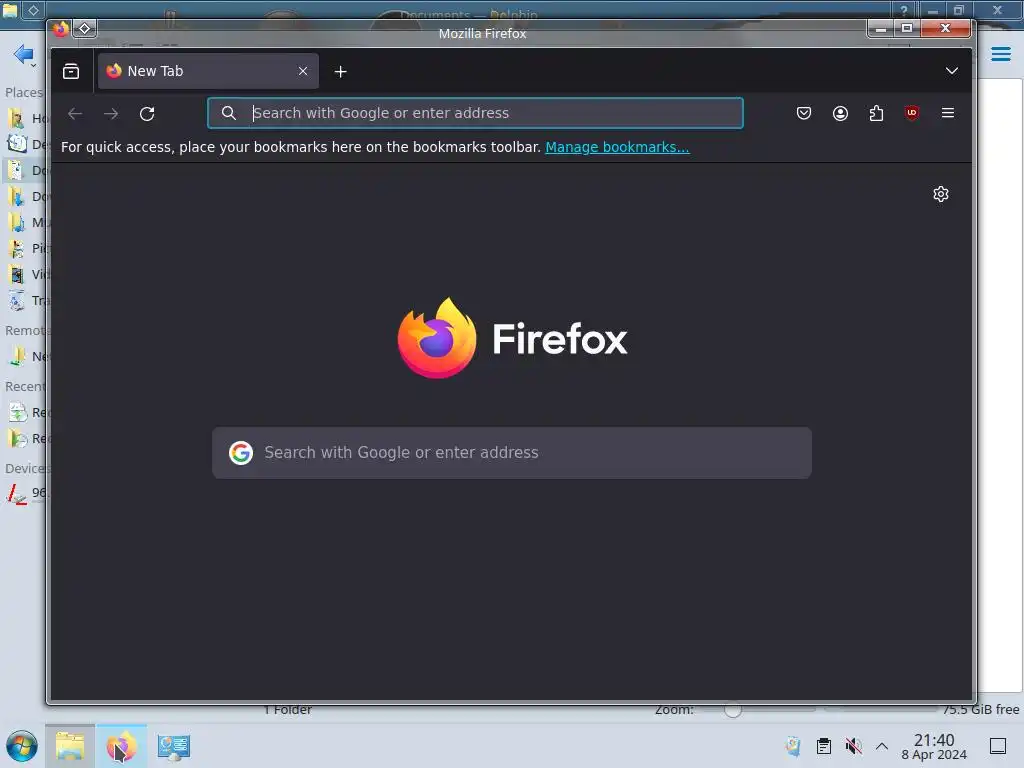Open the clock showing 21:40
Image resolution: width=1024 pixels, height=768 pixels.
(934, 746)
